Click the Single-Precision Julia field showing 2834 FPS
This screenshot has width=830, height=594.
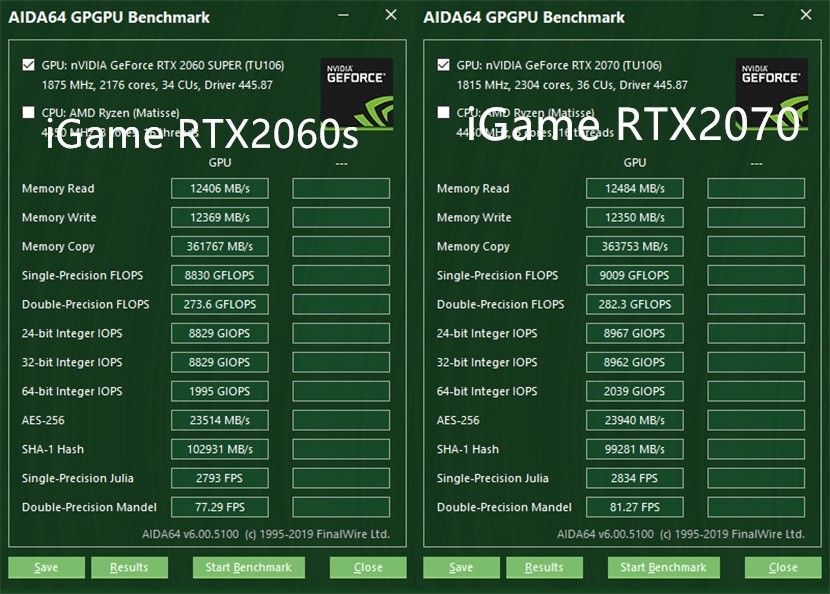[x=634, y=478]
